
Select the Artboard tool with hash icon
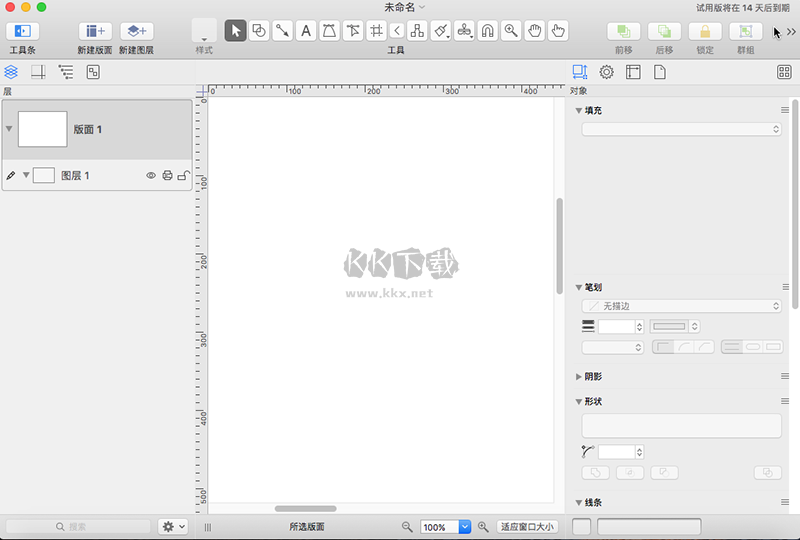pyautogui.click(x=376, y=31)
